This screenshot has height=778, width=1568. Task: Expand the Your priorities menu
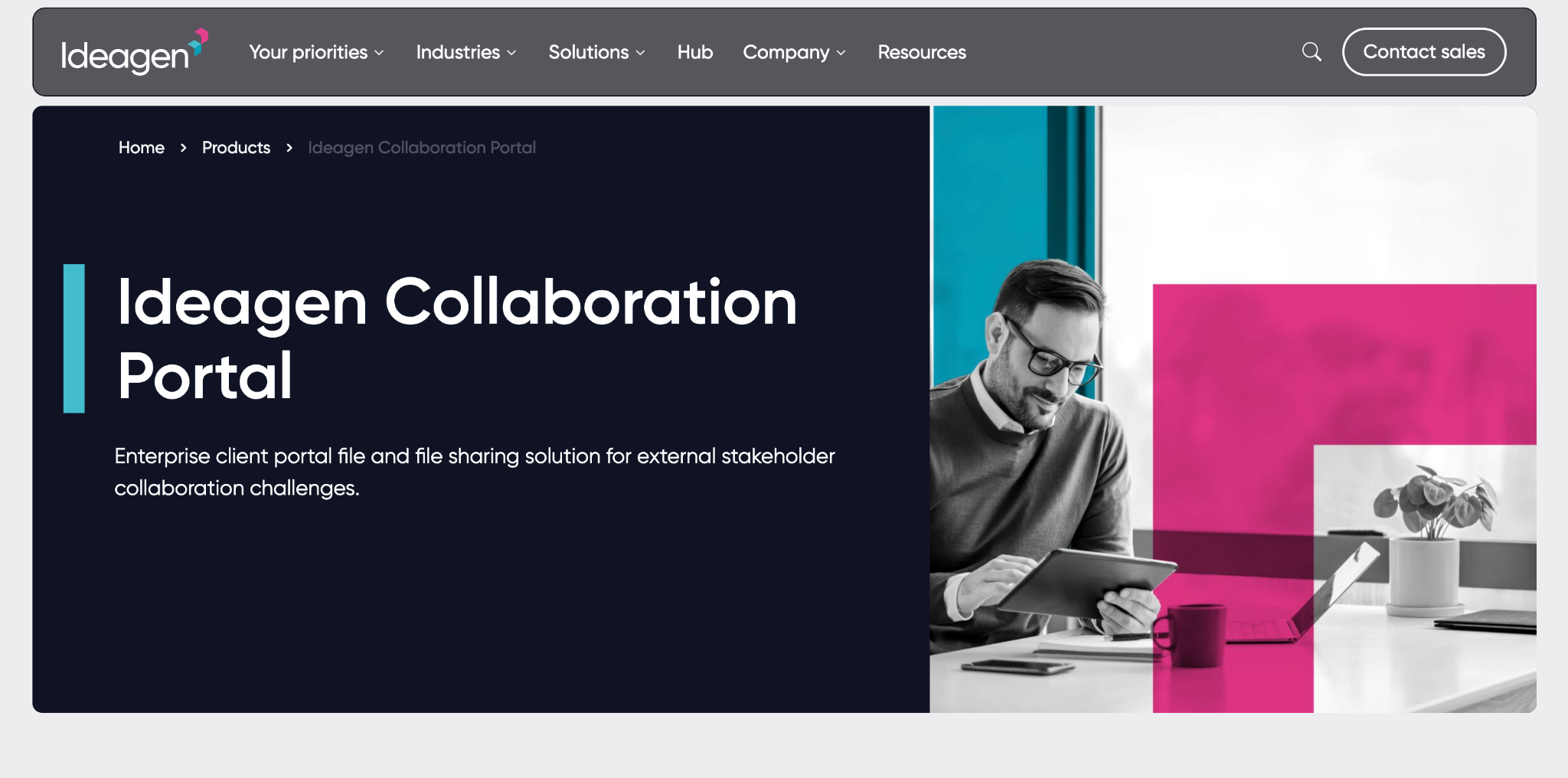point(316,52)
